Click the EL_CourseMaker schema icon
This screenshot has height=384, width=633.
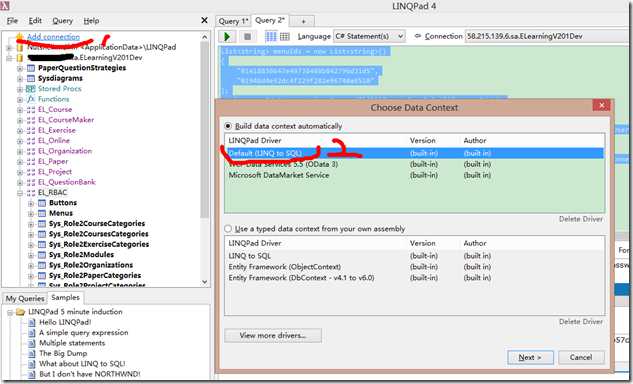pos(31,120)
